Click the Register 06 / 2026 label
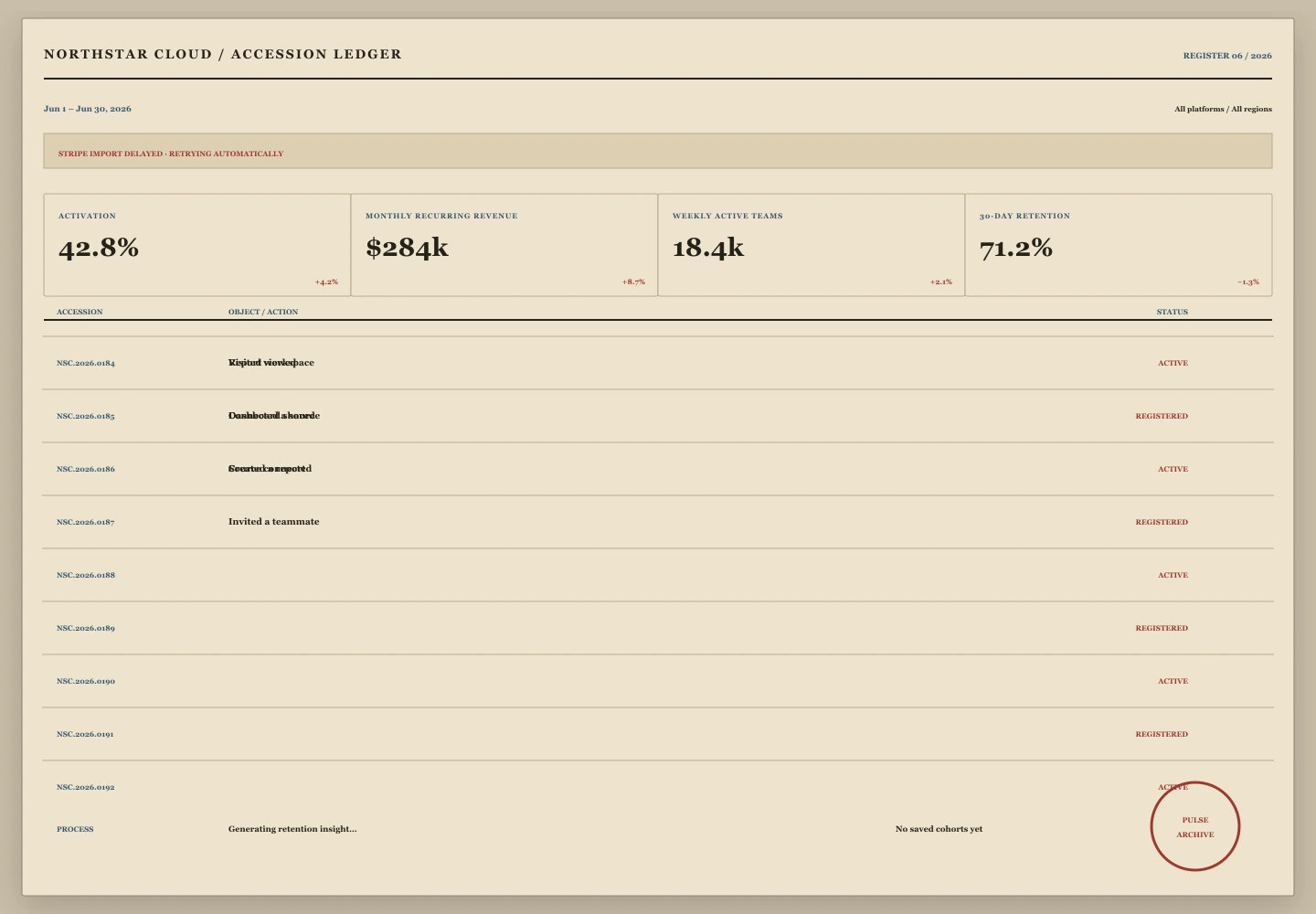 coord(1227,56)
